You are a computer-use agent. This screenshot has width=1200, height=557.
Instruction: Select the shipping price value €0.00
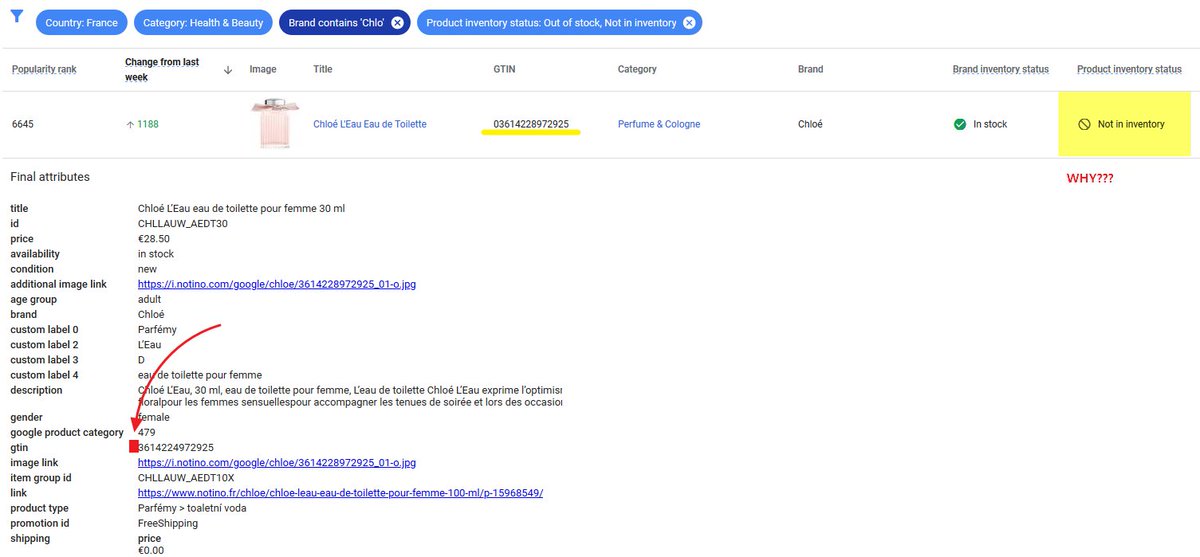click(151, 550)
